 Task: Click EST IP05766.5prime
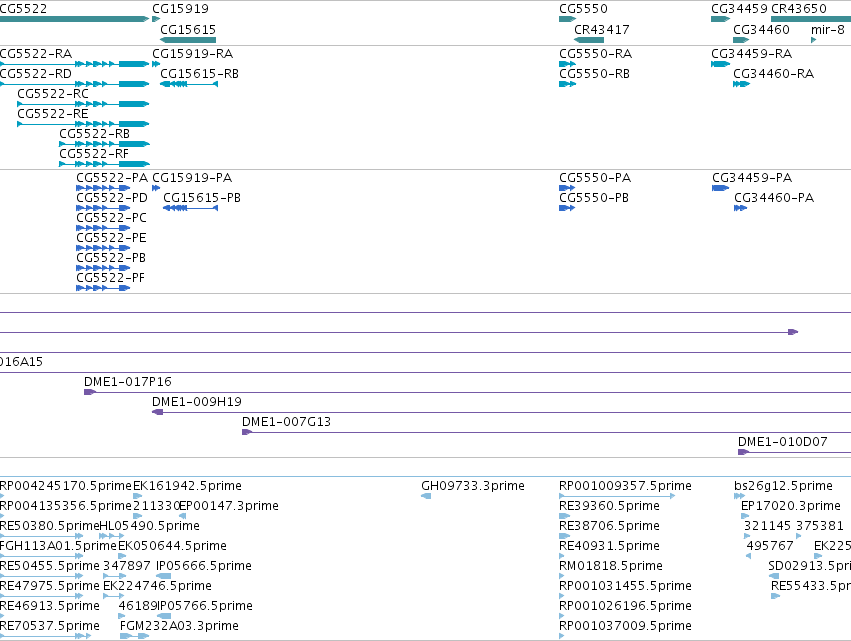click(x=205, y=607)
